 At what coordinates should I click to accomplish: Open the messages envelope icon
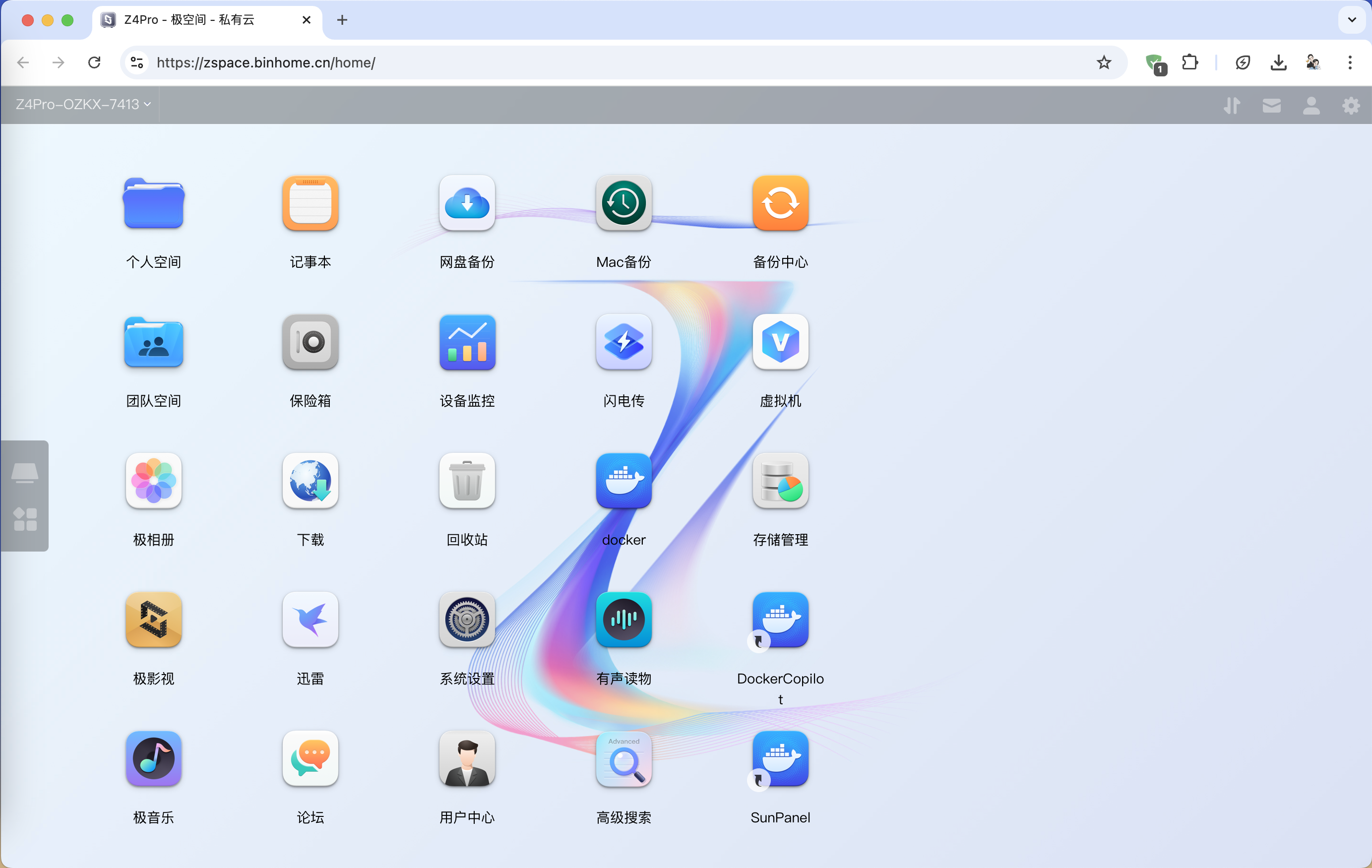(x=1271, y=106)
